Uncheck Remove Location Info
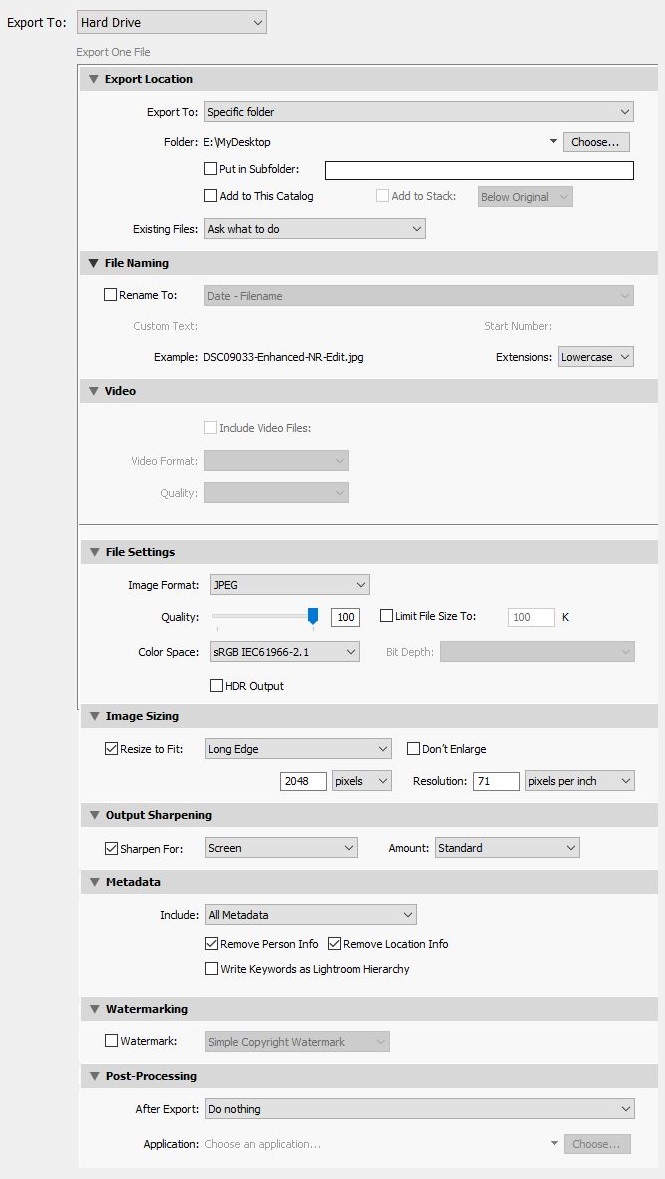This screenshot has height=1179, width=665. [335, 944]
